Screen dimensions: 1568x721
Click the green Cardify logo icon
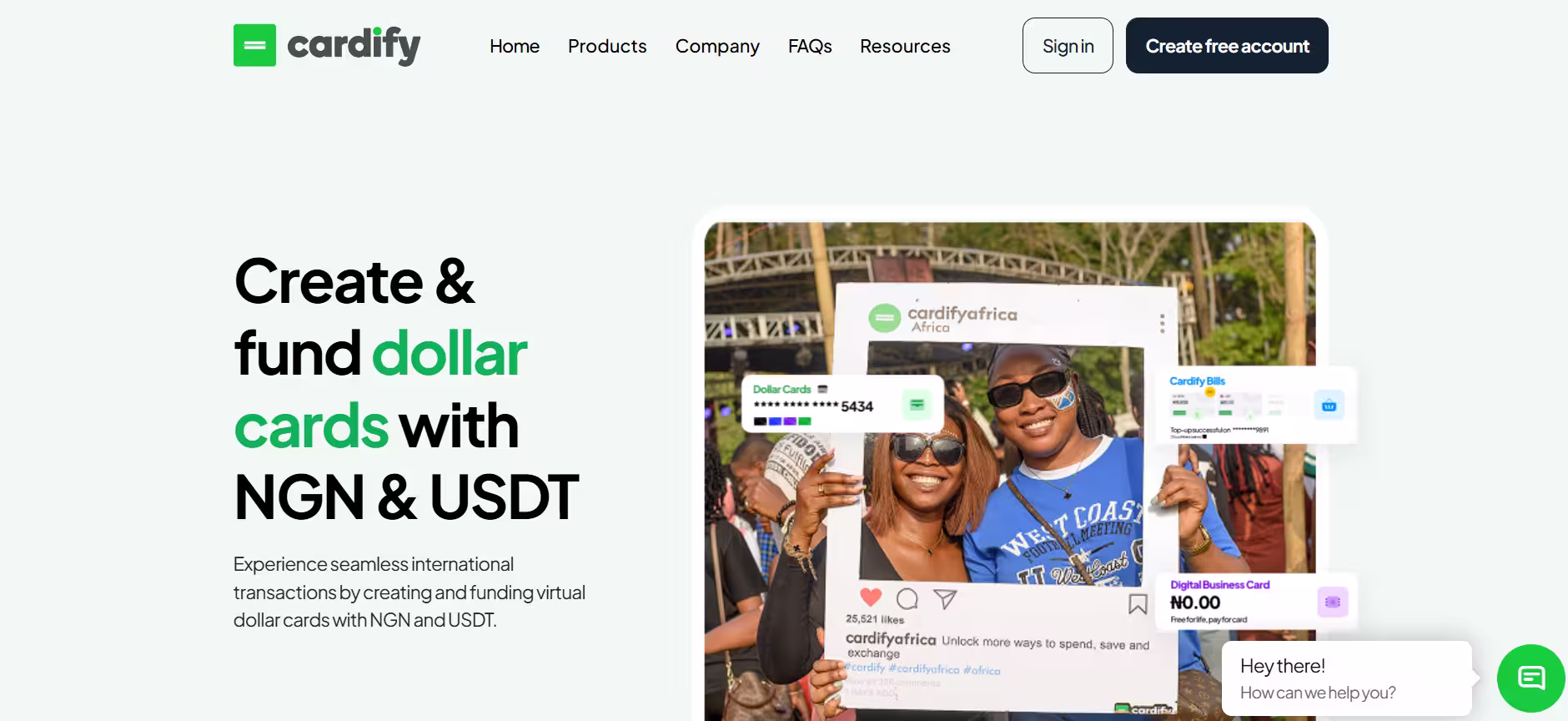pyautogui.click(x=254, y=45)
